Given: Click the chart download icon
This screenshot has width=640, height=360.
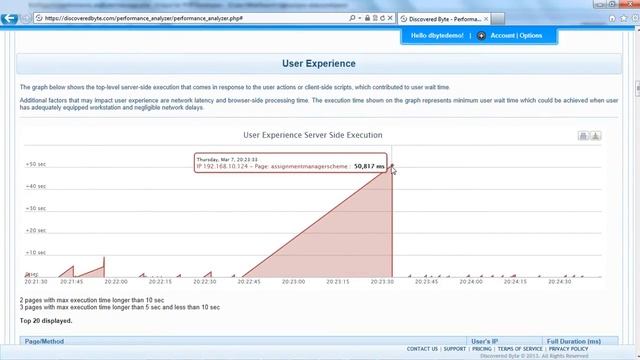Looking at the screenshot, I should 596,136.
